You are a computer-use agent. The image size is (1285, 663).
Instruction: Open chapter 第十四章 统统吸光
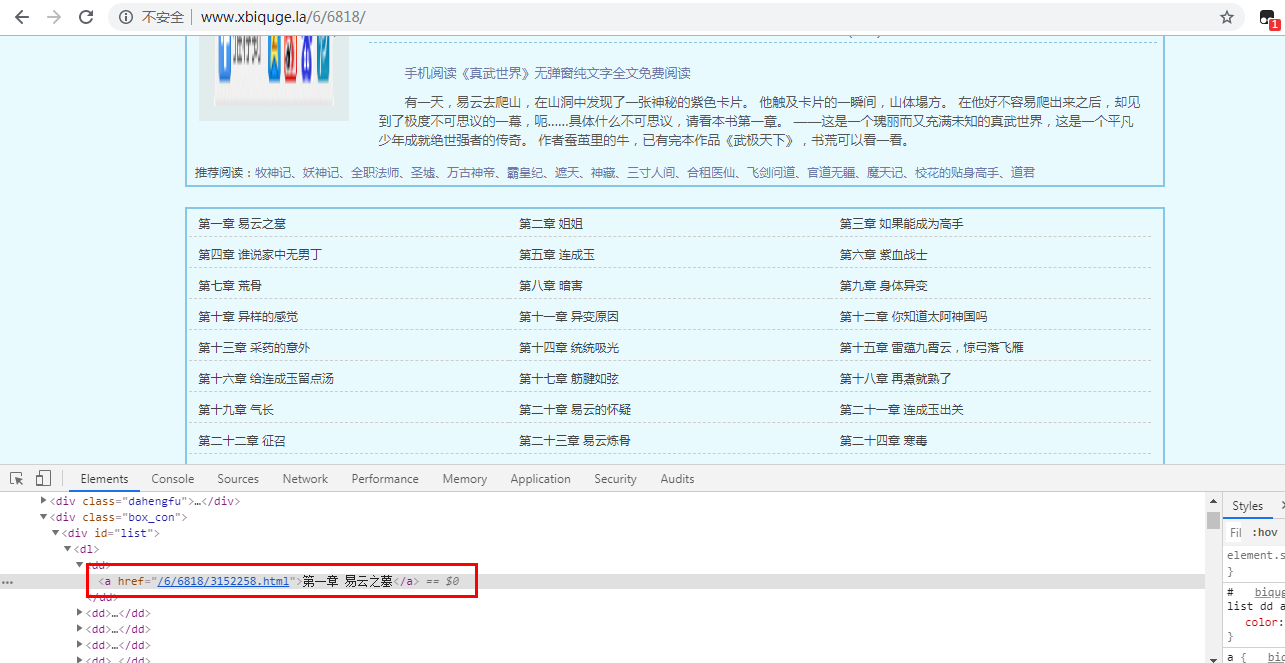(x=569, y=347)
